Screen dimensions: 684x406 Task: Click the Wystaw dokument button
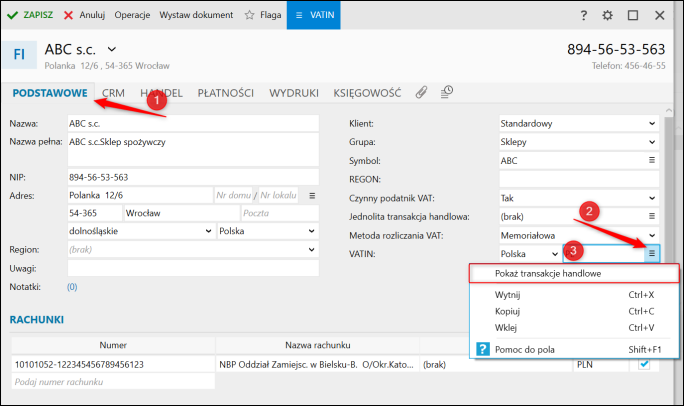(x=196, y=16)
